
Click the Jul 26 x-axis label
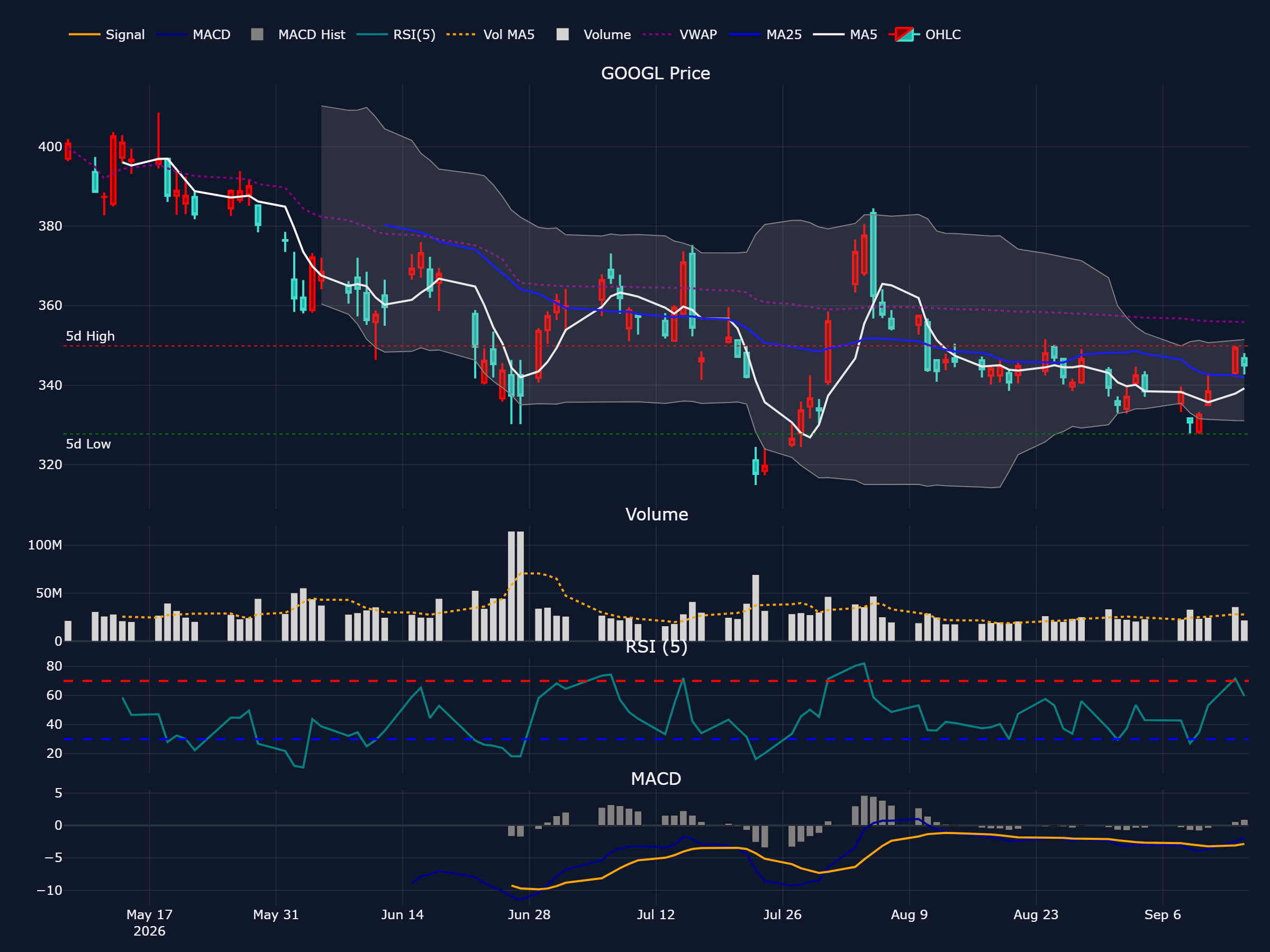[783, 914]
